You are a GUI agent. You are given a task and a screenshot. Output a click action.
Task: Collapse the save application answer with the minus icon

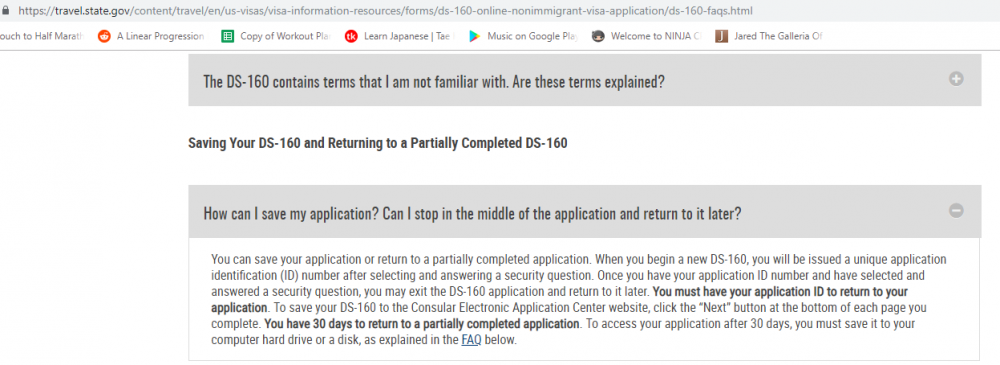click(956, 210)
